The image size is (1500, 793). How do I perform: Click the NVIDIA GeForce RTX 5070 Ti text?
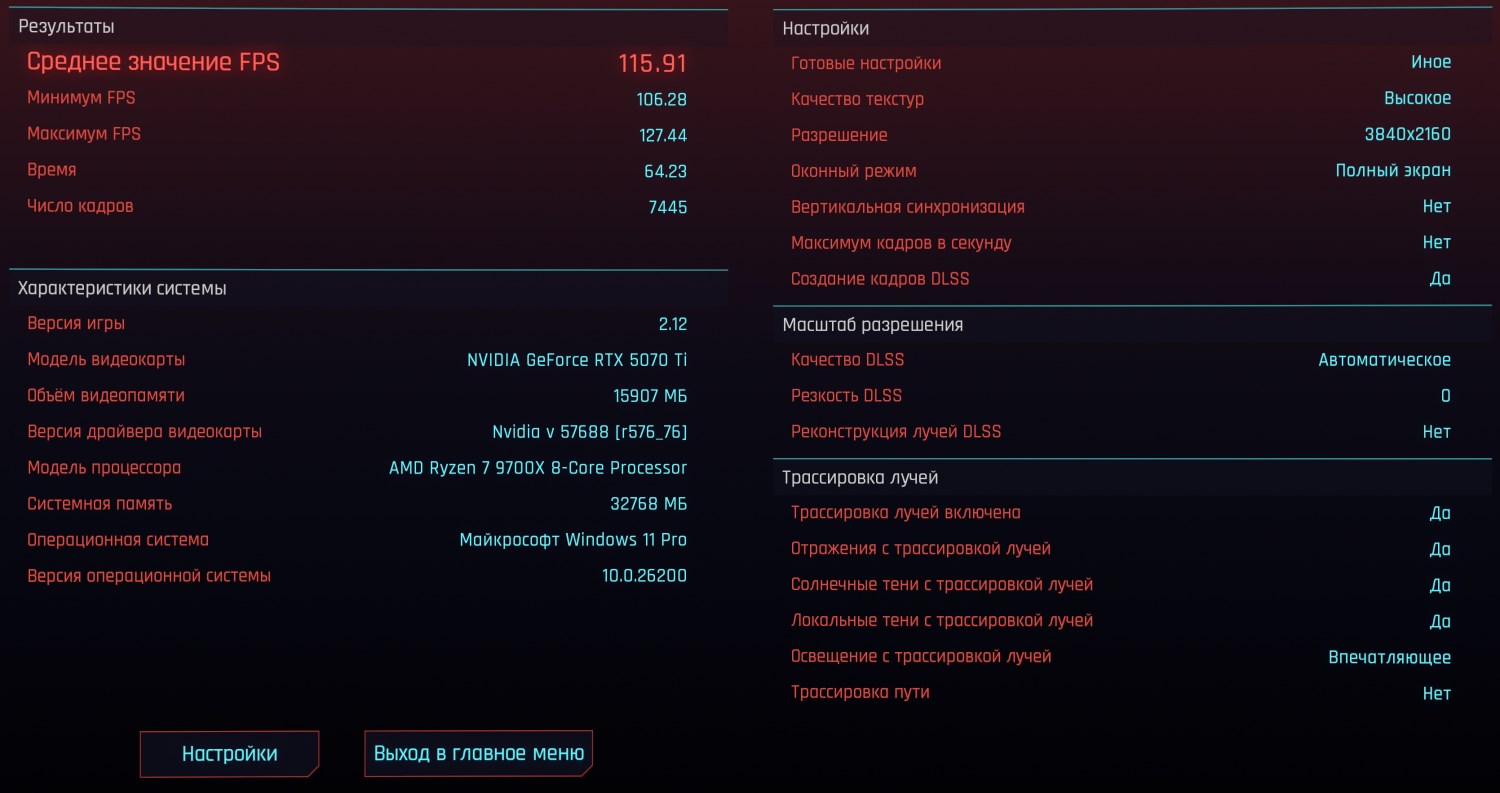tap(577, 360)
